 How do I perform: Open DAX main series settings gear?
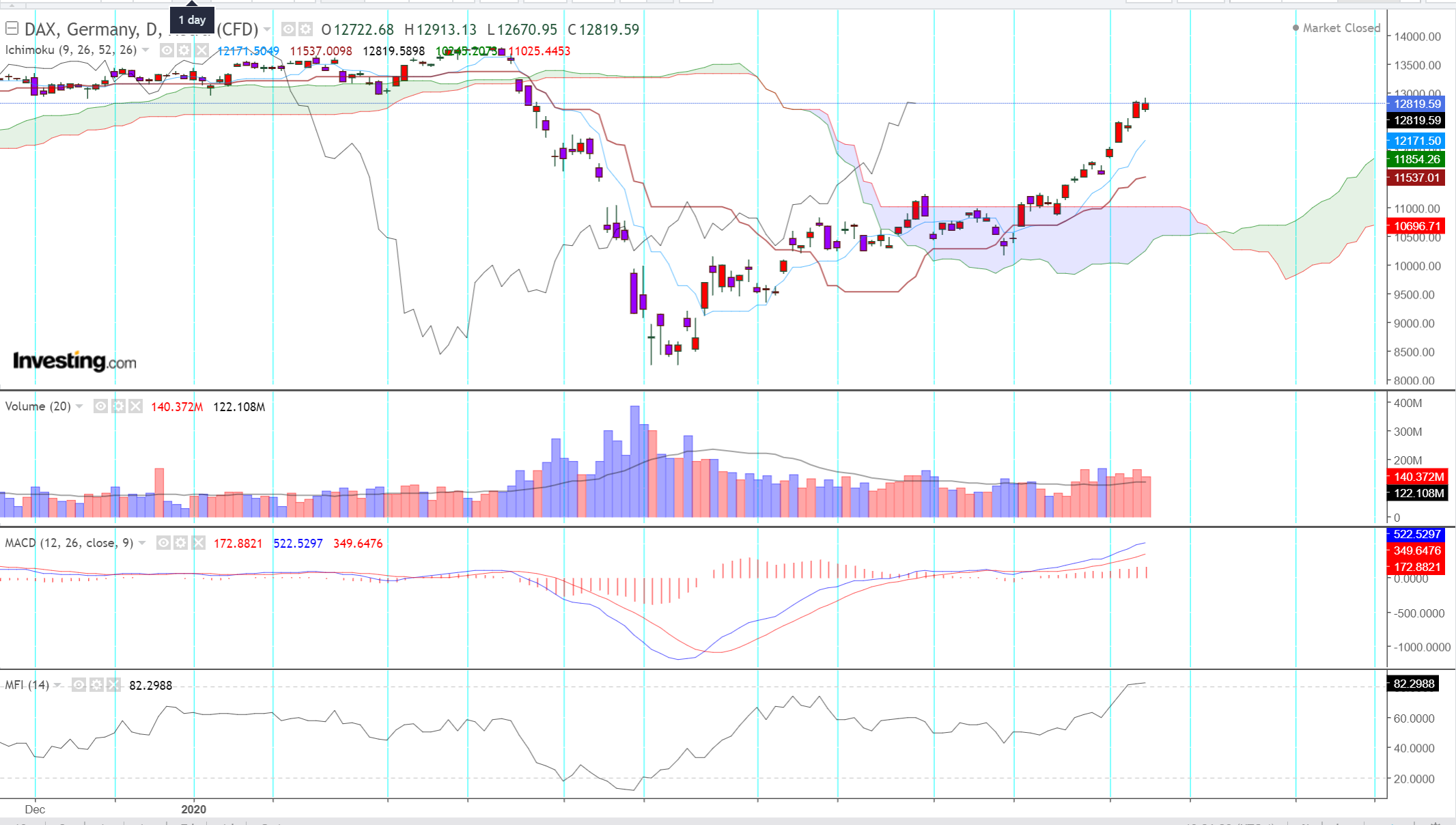(305, 29)
